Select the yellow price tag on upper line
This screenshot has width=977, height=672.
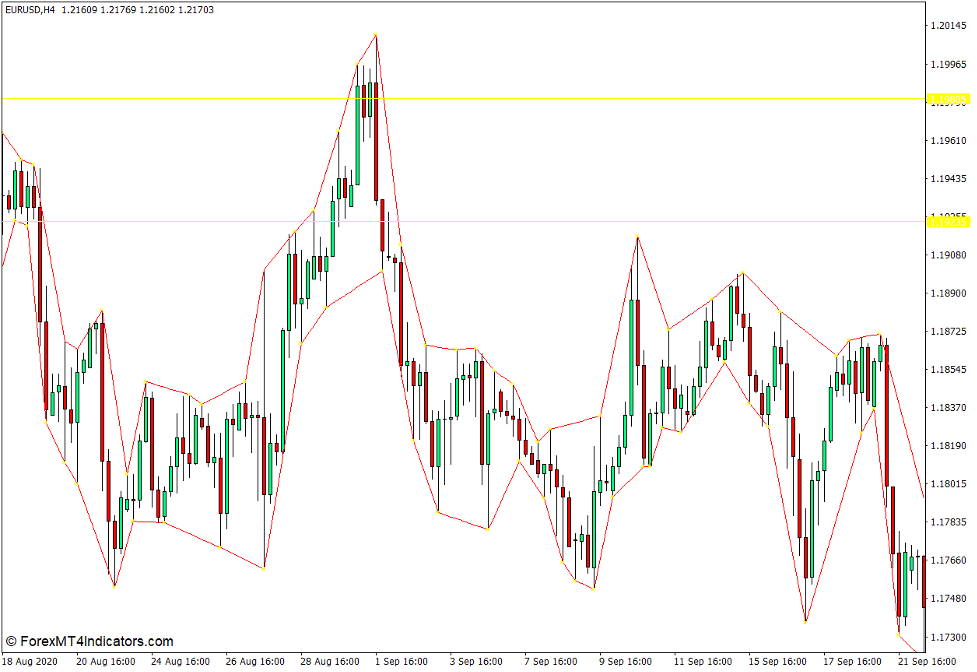point(948,99)
